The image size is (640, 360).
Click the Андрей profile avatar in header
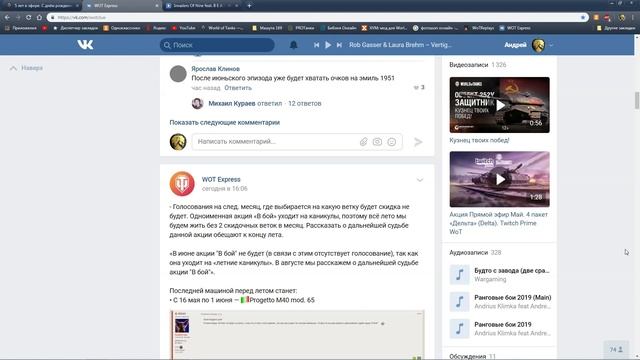(538, 45)
